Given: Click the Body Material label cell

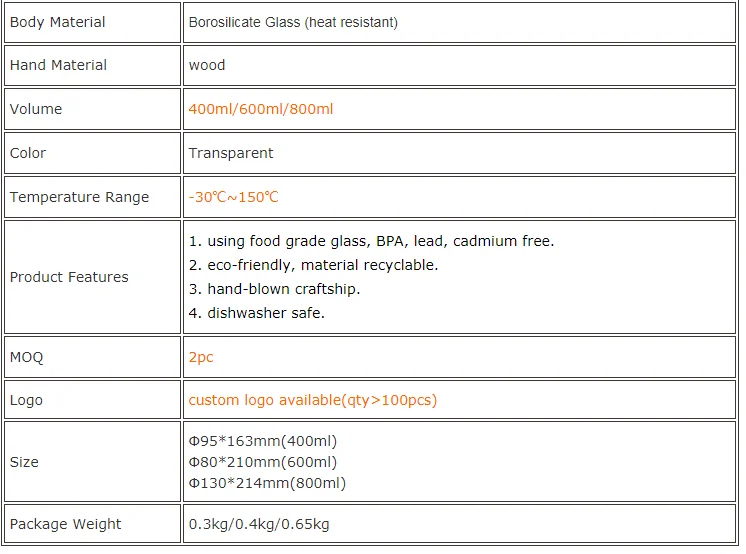Looking at the screenshot, I should coord(92,22).
